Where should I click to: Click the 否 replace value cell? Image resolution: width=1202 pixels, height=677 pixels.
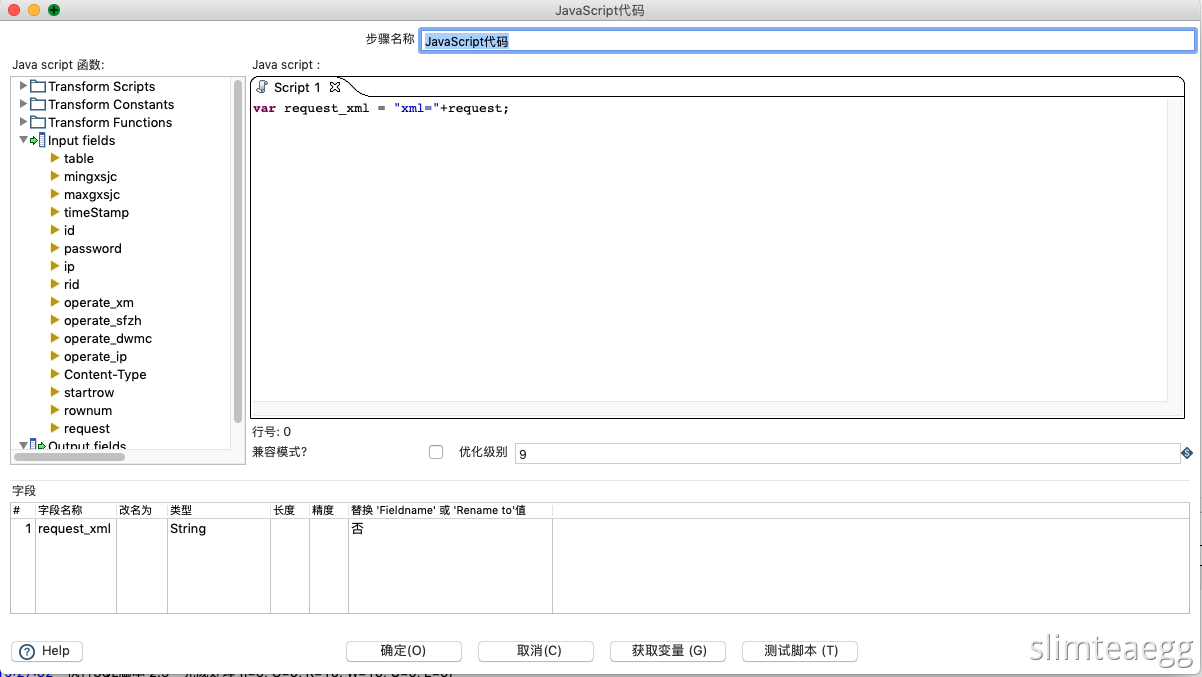pos(450,528)
